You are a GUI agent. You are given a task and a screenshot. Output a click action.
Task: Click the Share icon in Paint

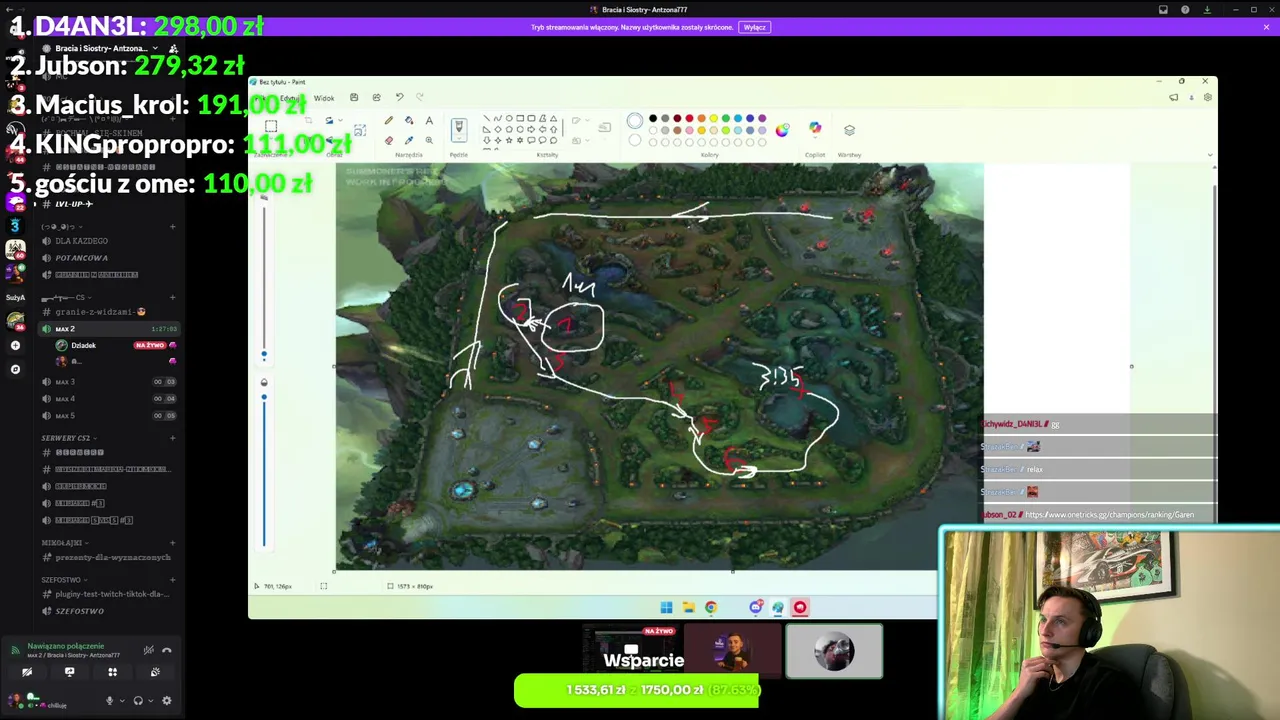click(x=376, y=98)
